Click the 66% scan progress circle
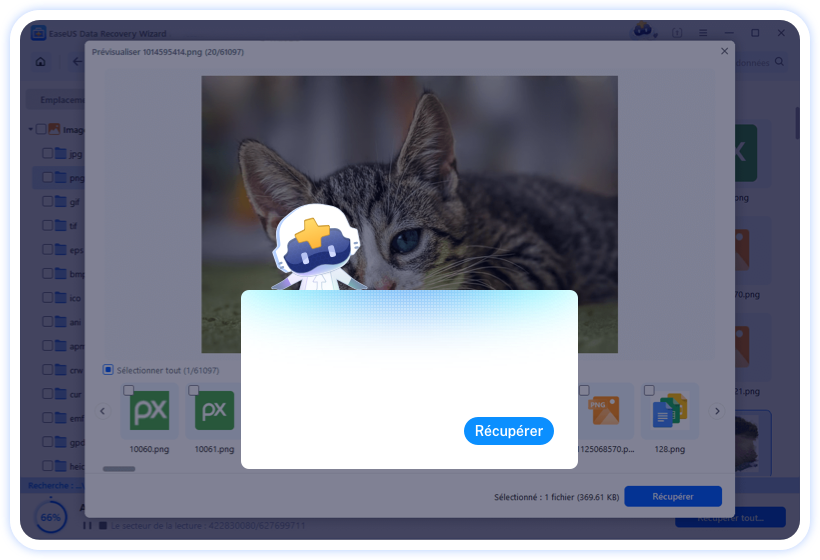Viewport: 820px width, 560px height. click(x=51, y=517)
